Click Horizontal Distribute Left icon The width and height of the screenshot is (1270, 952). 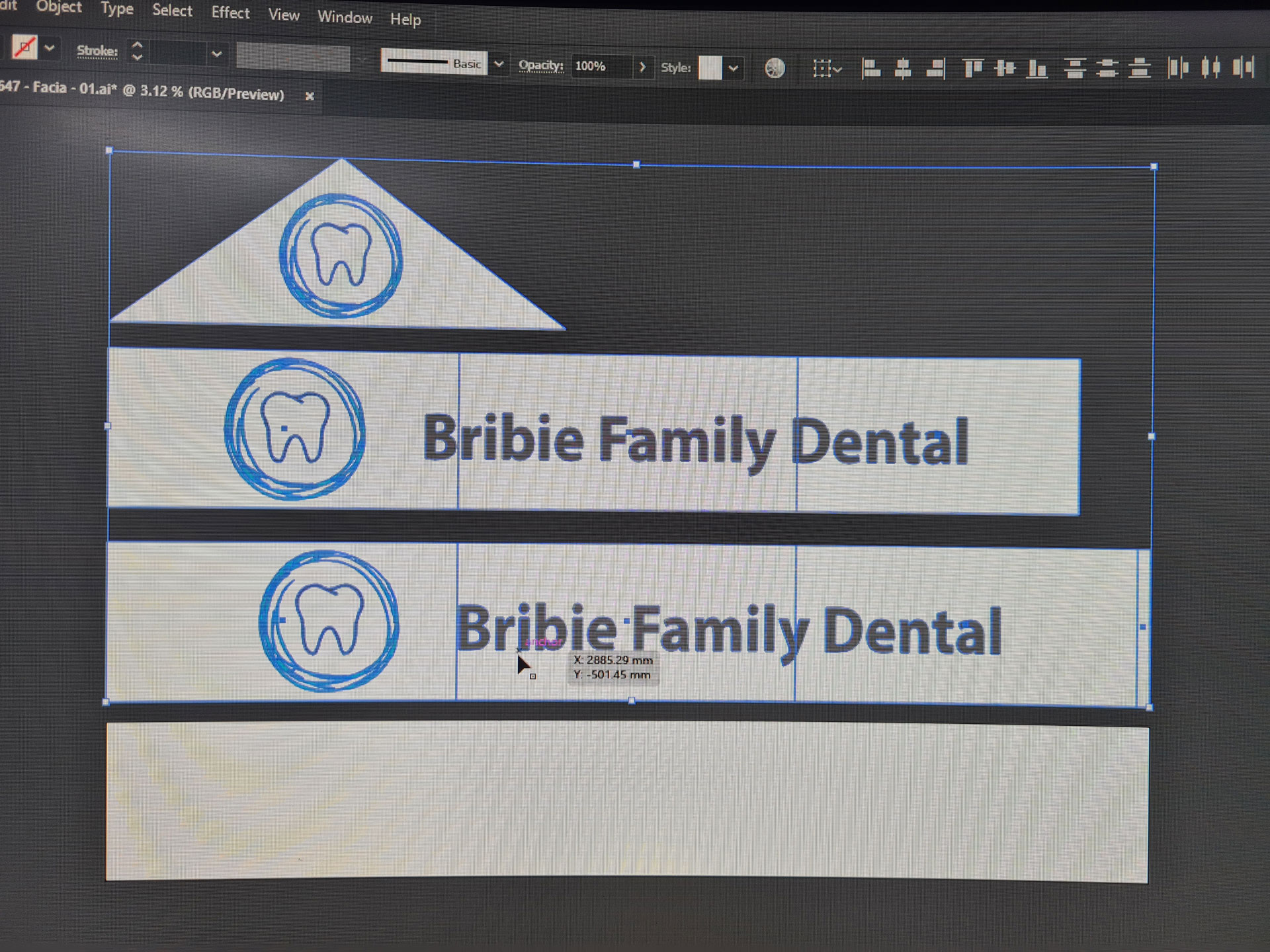coord(1178,67)
